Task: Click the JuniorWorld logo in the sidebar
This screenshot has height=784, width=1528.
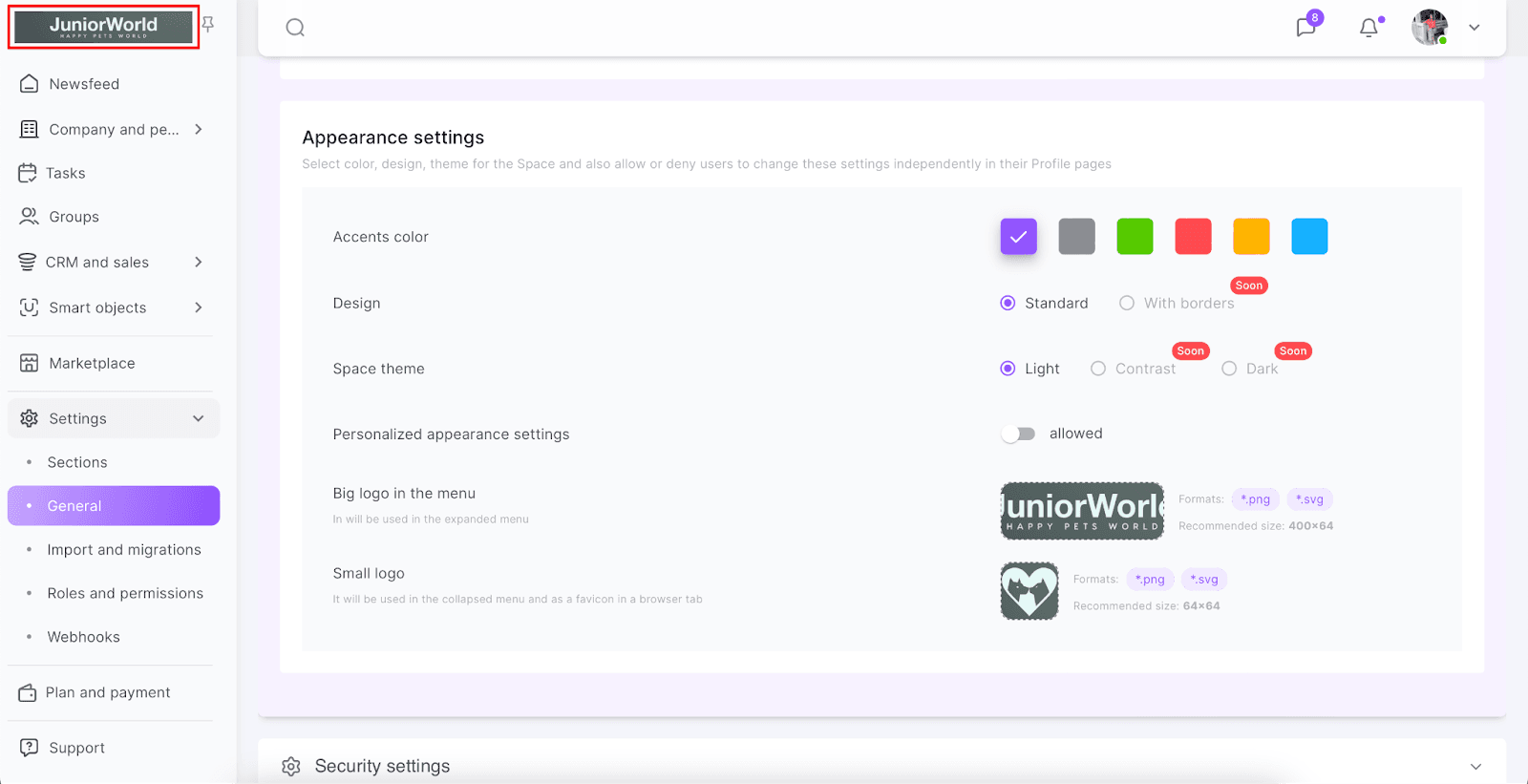Action: (x=103, y=27)
